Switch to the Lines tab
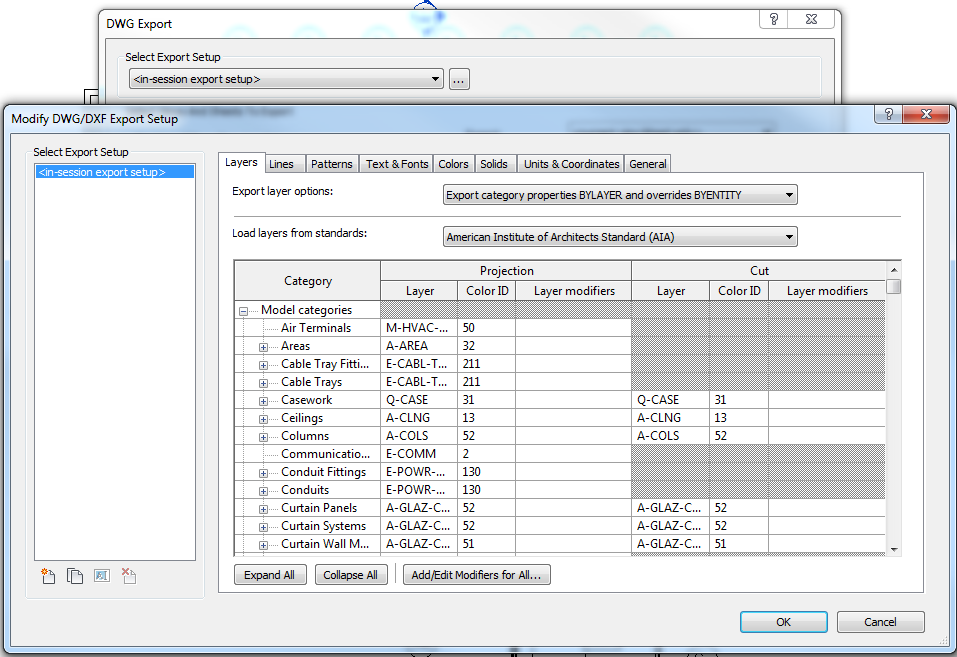Screen dimensions: 957x657 tap(286, 163)
